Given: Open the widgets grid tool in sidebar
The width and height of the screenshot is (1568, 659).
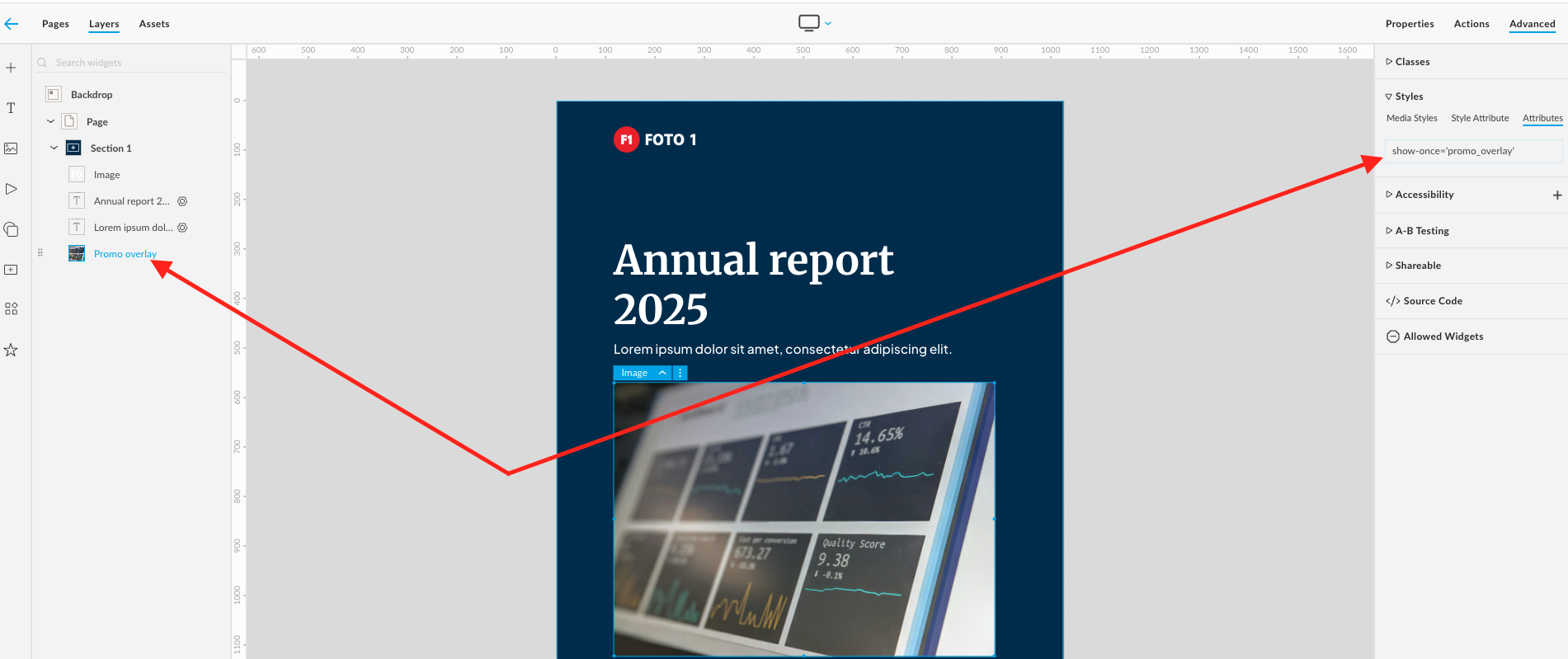Looking at the screenshot, I should click(x=11, y=308).
